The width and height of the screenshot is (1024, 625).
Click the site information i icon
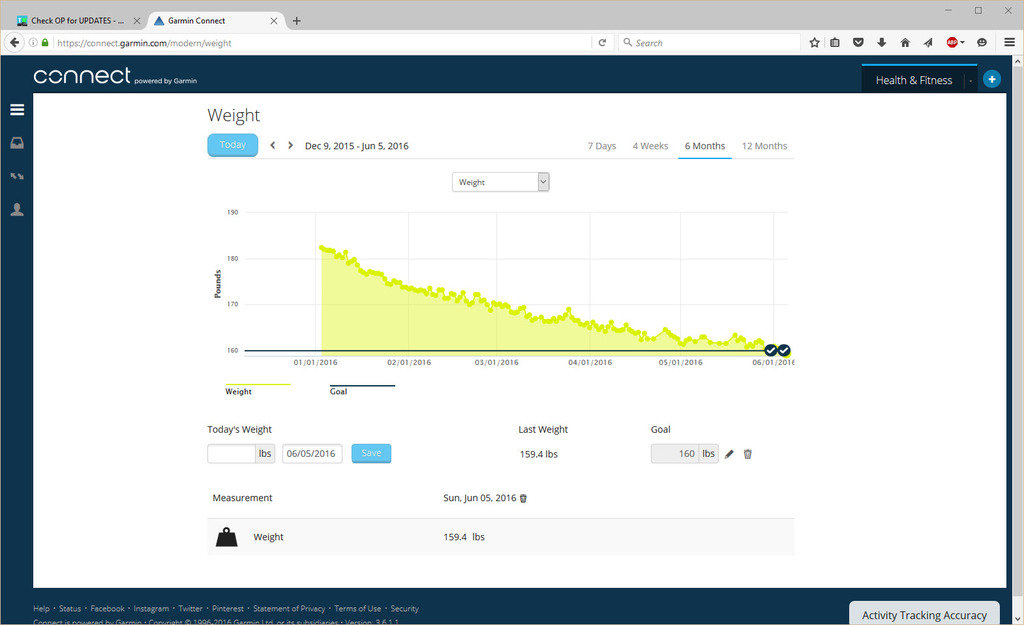(33, 42)
